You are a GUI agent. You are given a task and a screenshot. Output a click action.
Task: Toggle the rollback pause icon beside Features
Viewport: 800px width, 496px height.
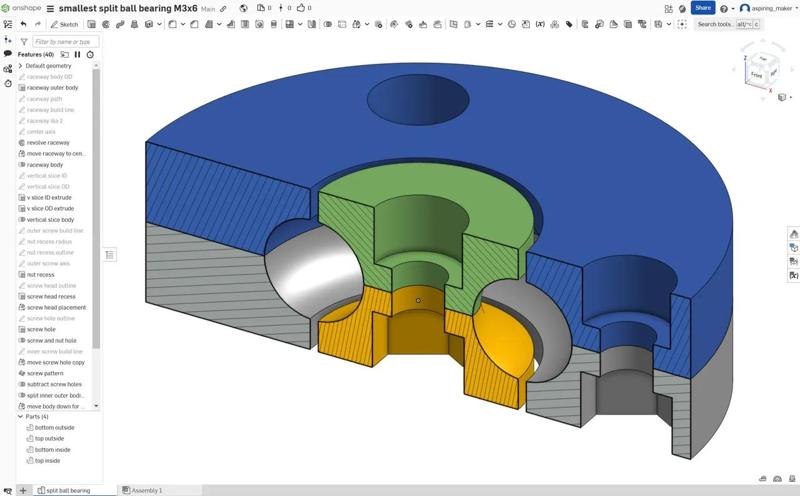[78, 54]
